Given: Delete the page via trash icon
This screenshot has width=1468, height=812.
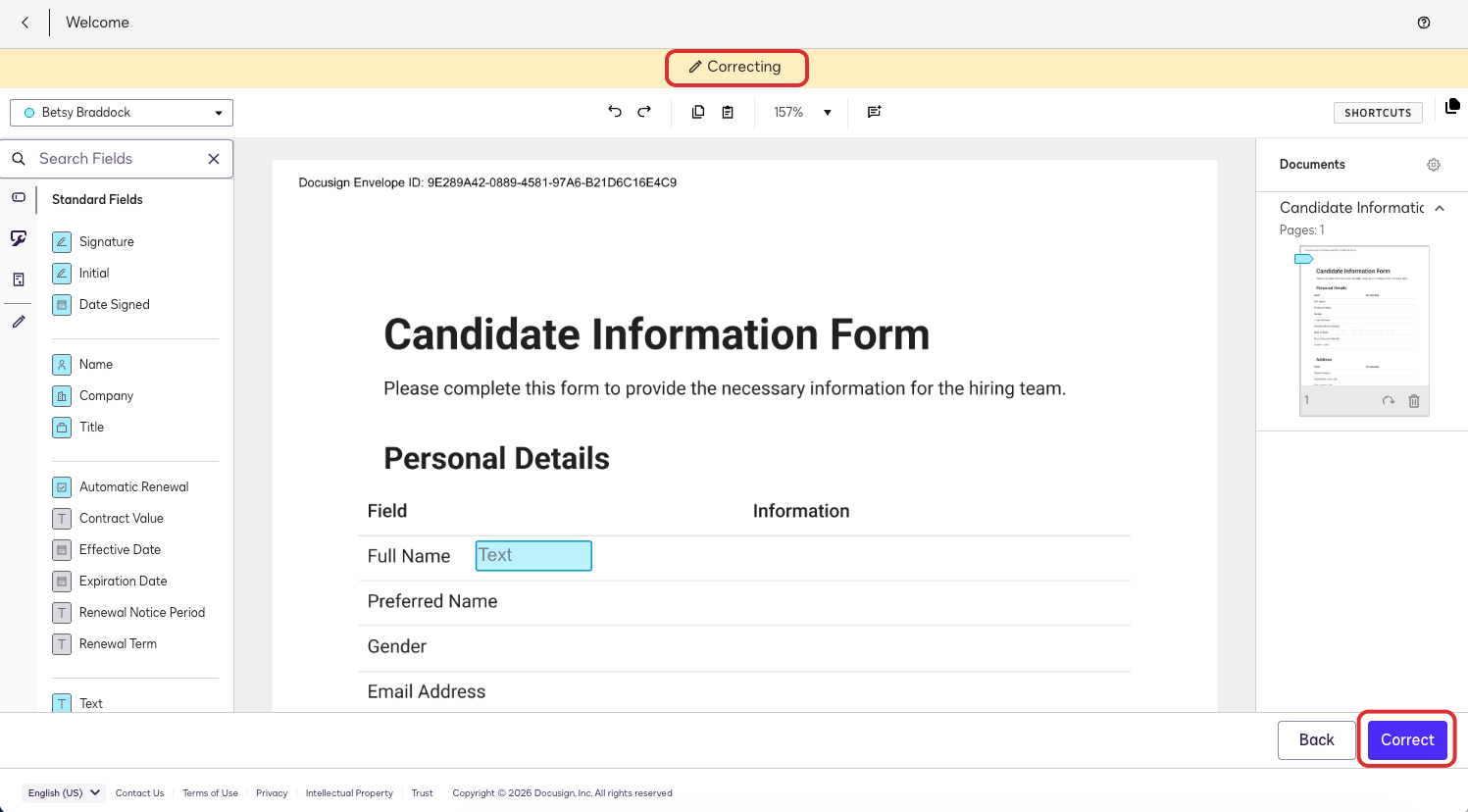Looking at the screenshot, I should click(x=1414, y=400).
